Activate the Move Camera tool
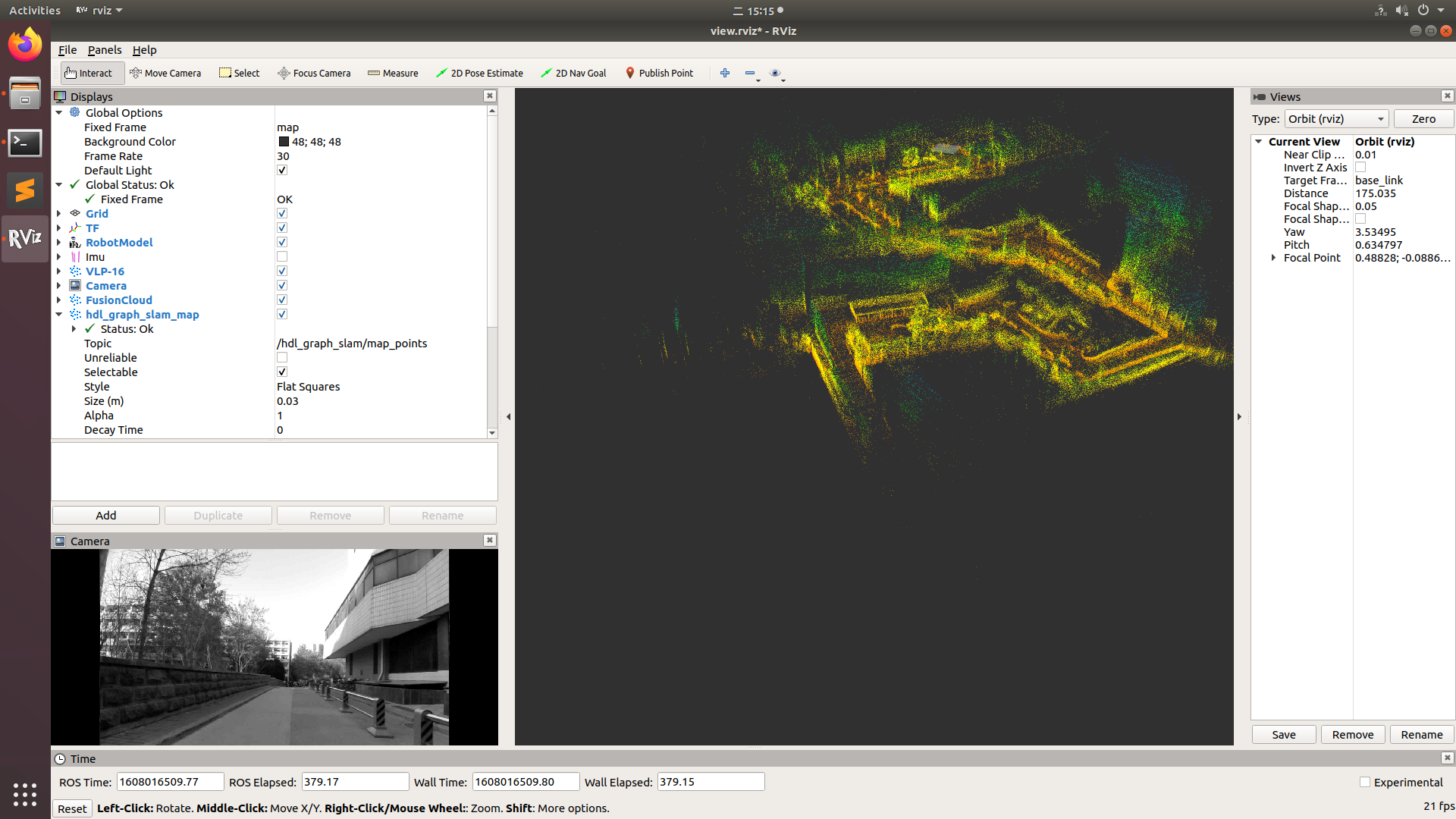 coord(165,74)
